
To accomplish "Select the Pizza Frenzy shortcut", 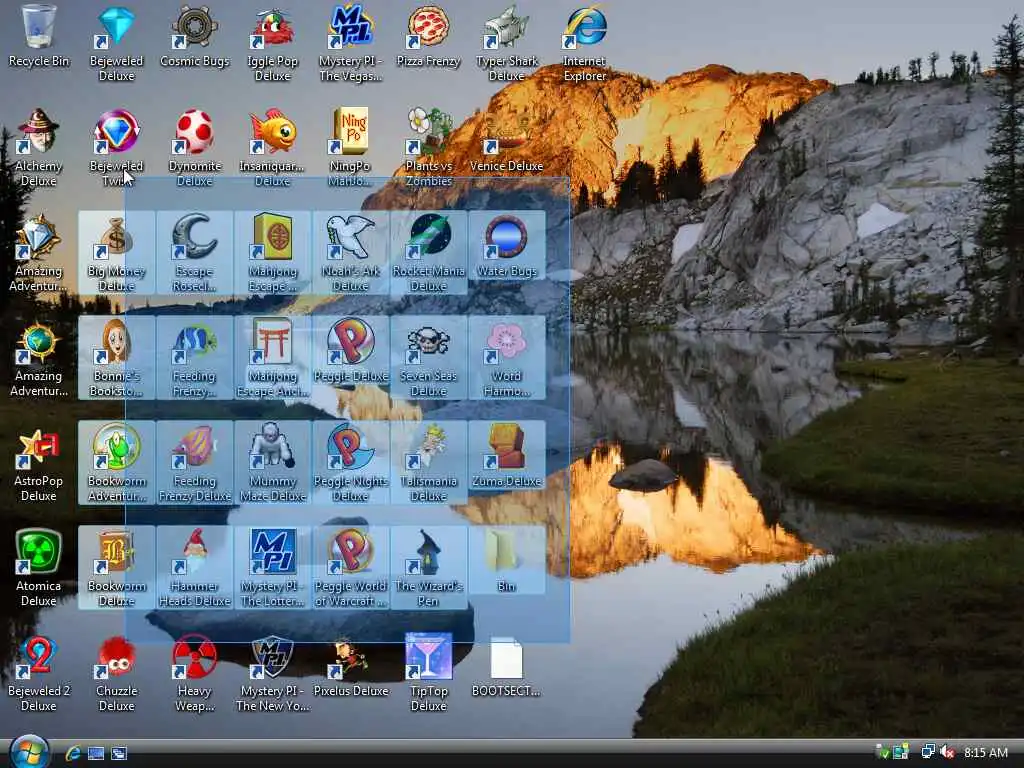I will [428, 36].
